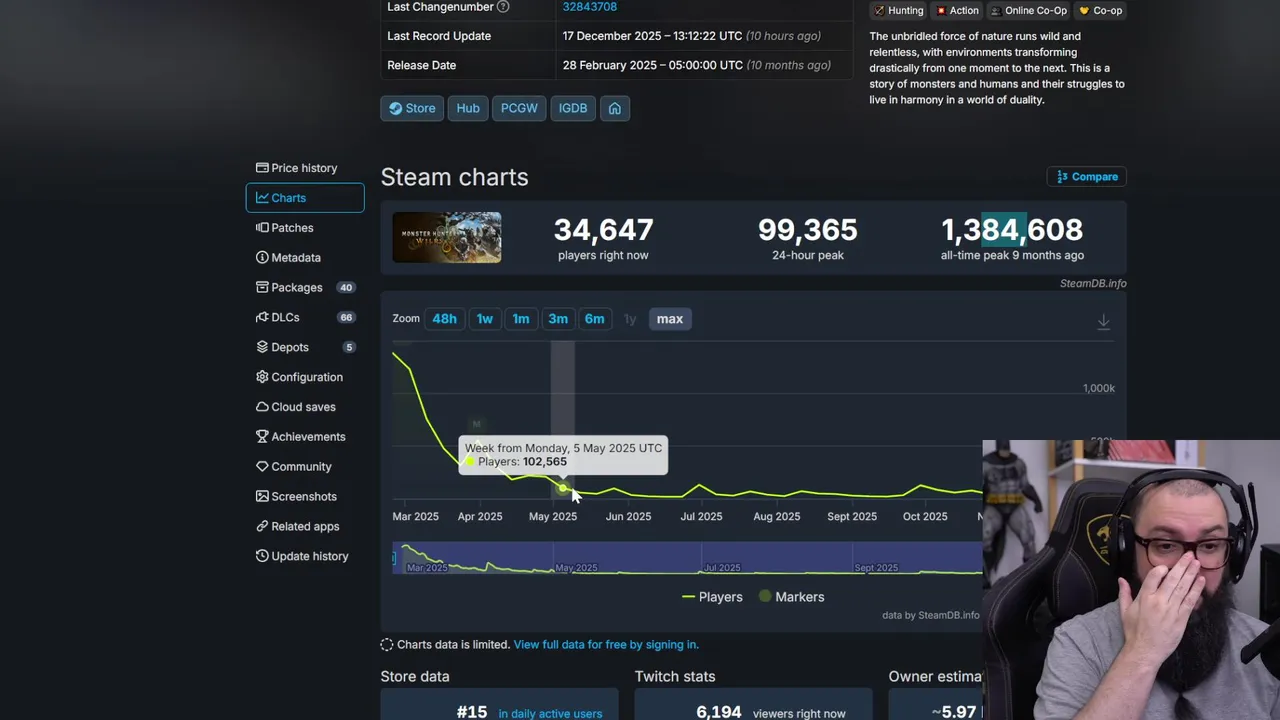The width and height of the screenshot is (1280, 720).
Task: Click the in daily active users link
Action: tap(550, 714)
